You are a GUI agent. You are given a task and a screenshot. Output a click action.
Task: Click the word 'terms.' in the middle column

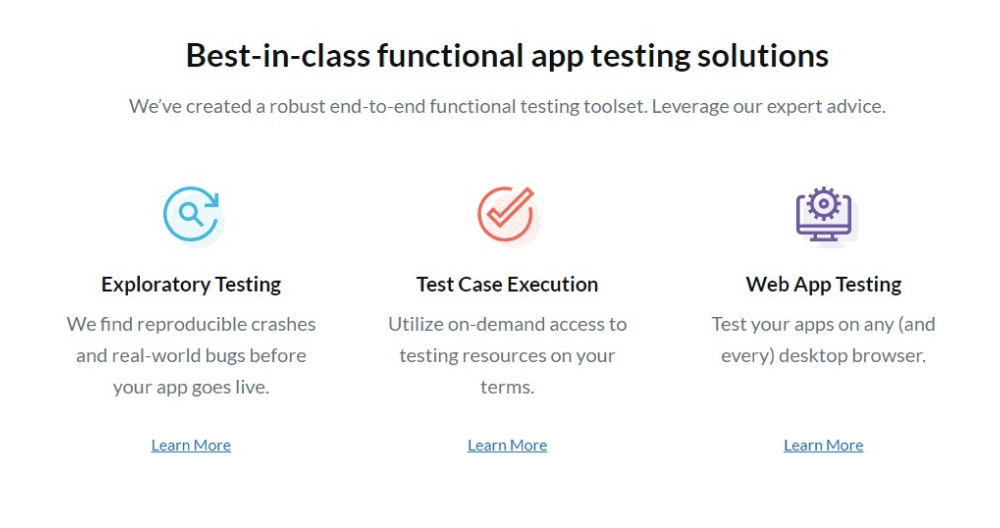pyautogui.click(x=507, y=387)
